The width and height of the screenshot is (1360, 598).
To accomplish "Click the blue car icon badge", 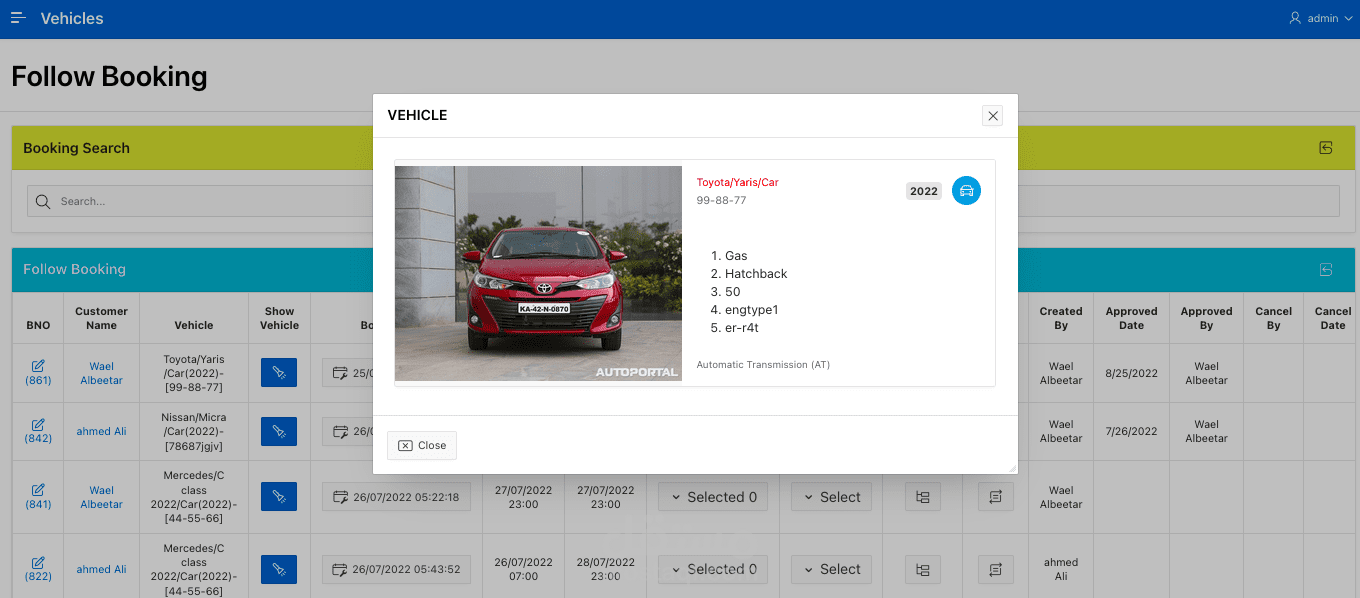I will pos(966,190).
